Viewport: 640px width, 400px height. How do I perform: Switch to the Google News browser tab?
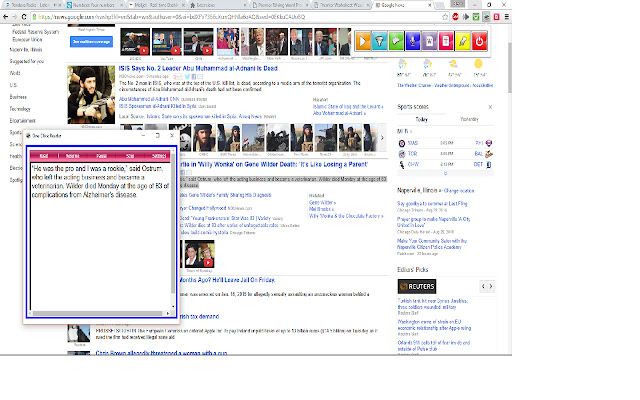[x=402, y=5]
